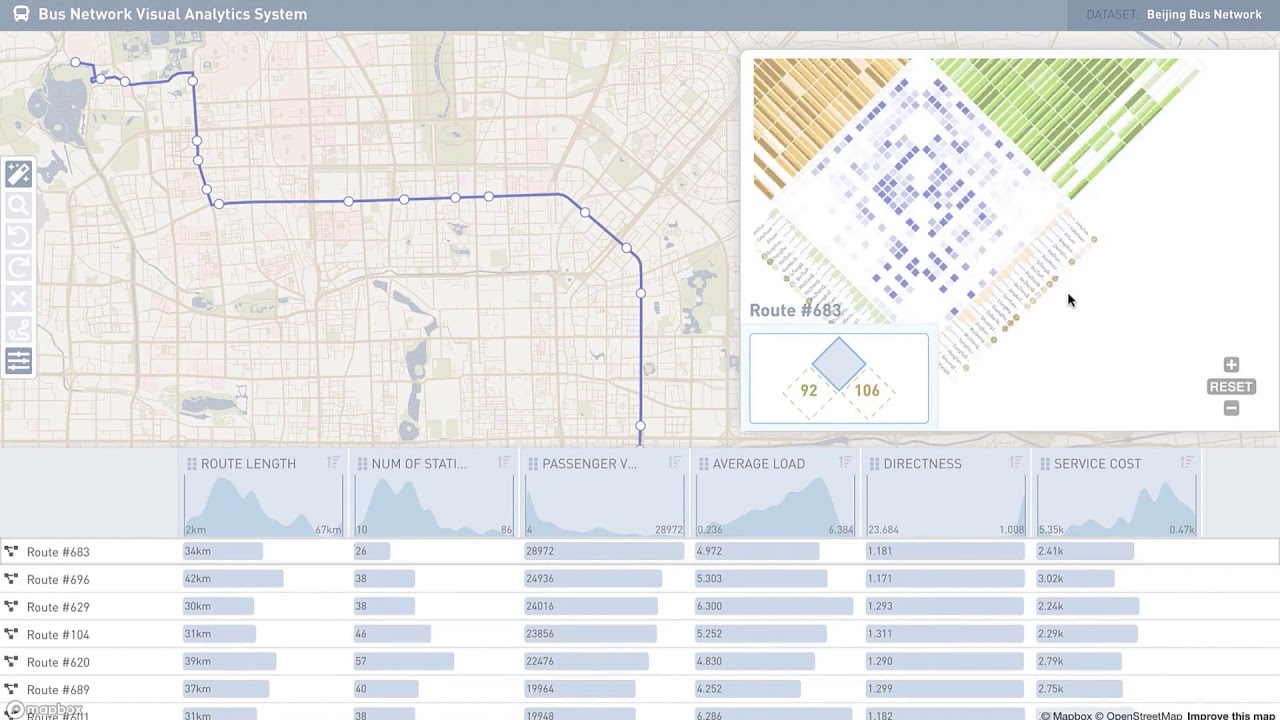Click the green 92 diamond value

(809, 391)
